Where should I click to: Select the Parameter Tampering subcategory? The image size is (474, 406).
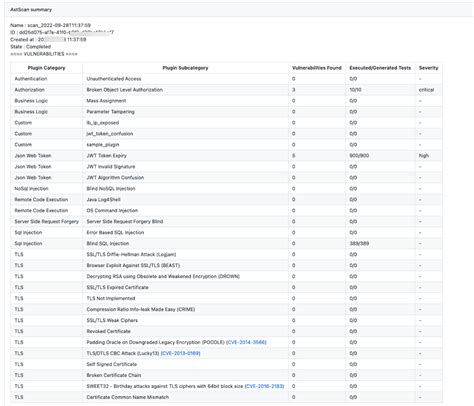(110, 112)
